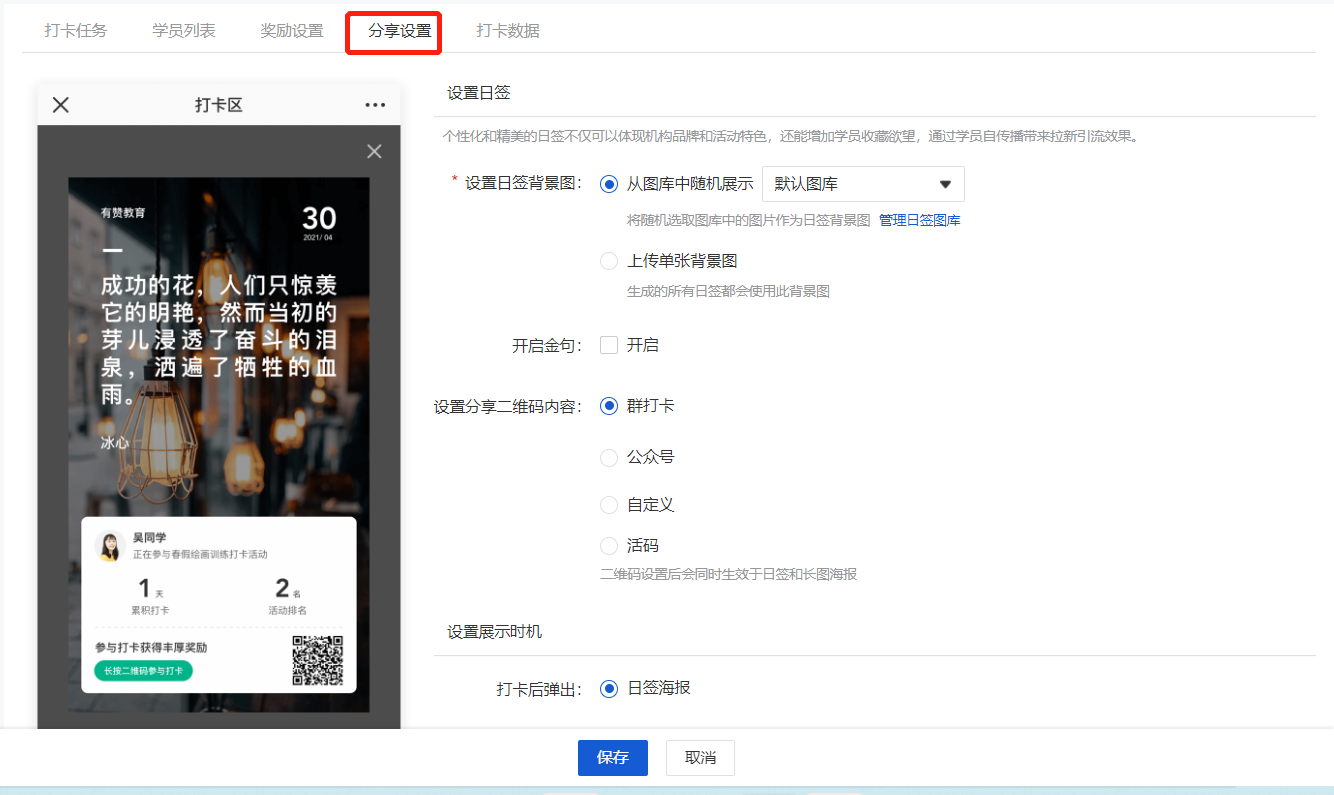1334x795 pixels.
Task: Click the dropdown arrow of 默认图库
Action: pos(944,184)
